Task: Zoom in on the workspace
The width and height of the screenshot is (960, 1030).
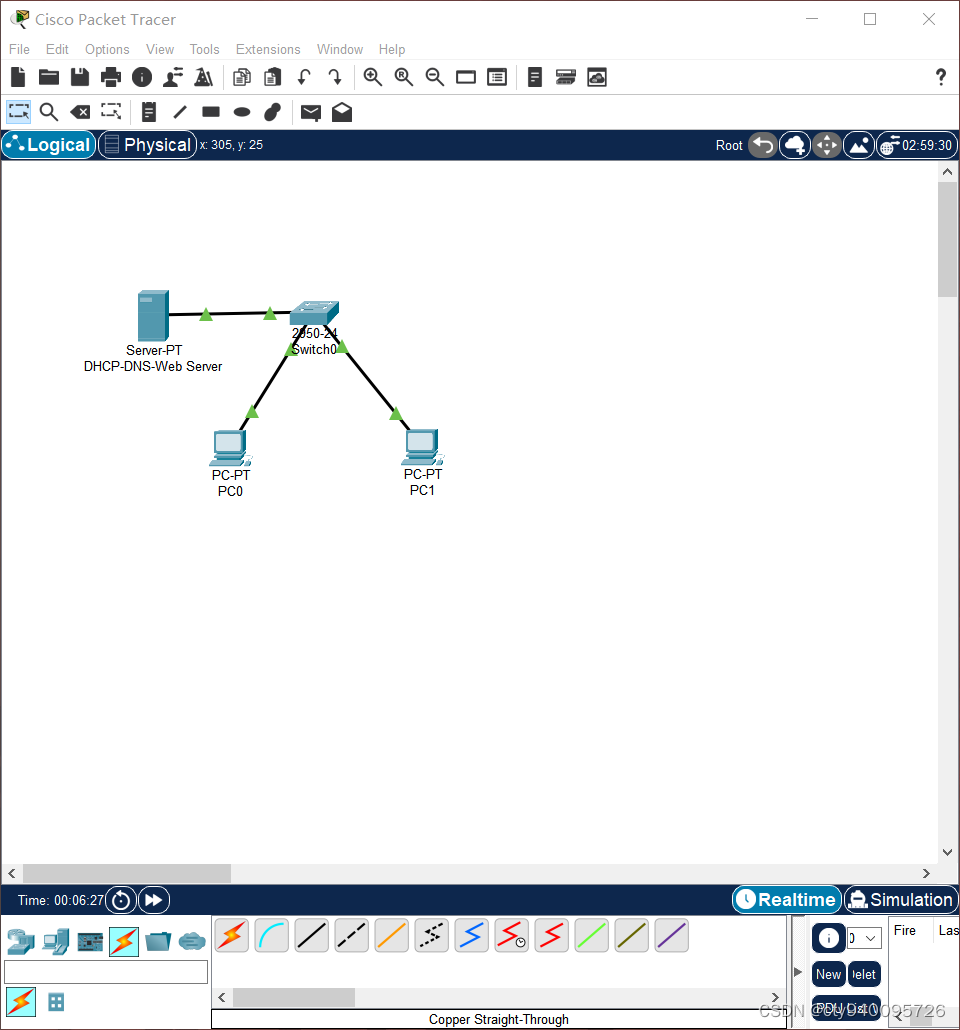Action: coord(373,78)
